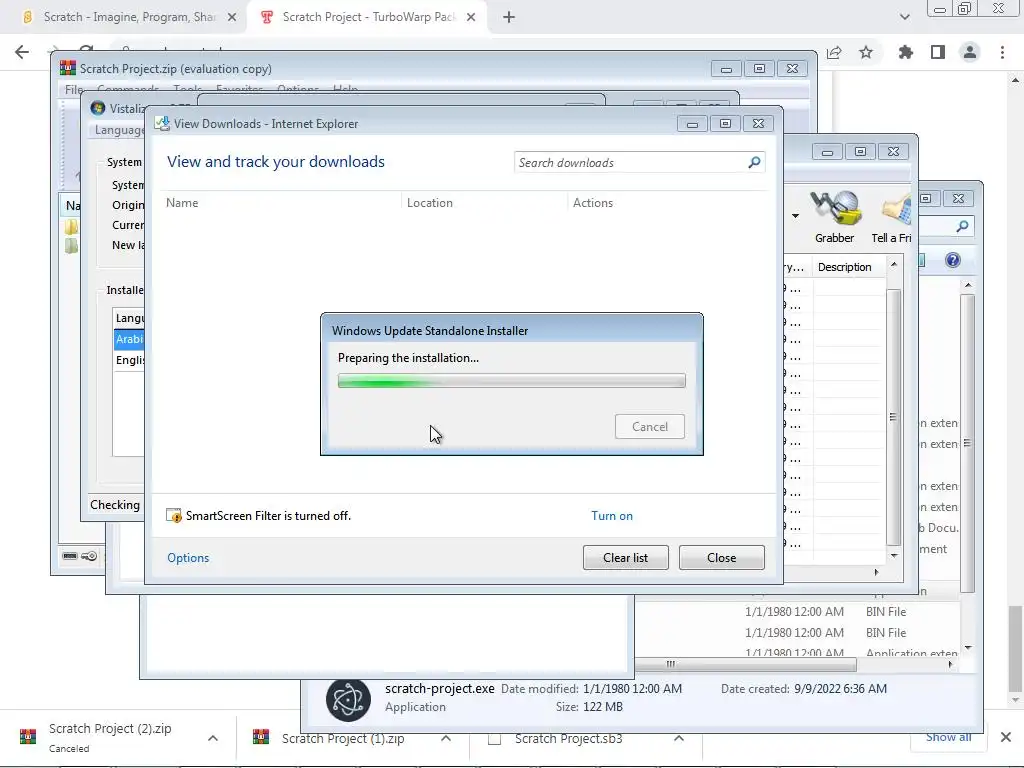Click the search icon in the Explorer window
The height and width of the screenshot is (768, 1024).
click(x=962, y=227)
